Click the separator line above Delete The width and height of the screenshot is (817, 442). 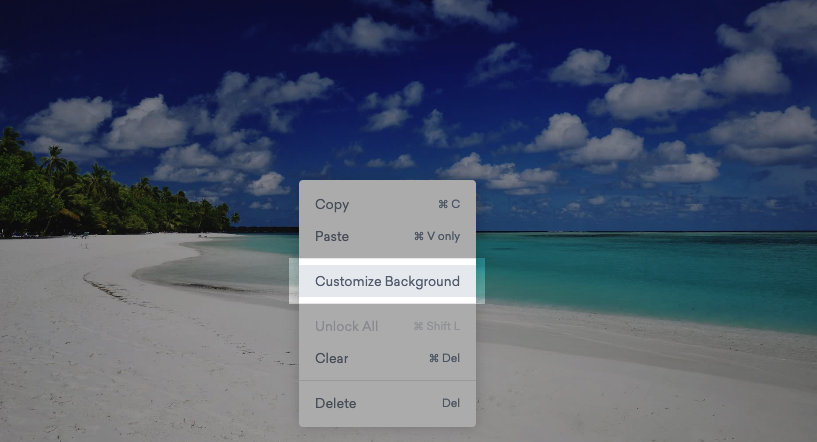[387, 381]
